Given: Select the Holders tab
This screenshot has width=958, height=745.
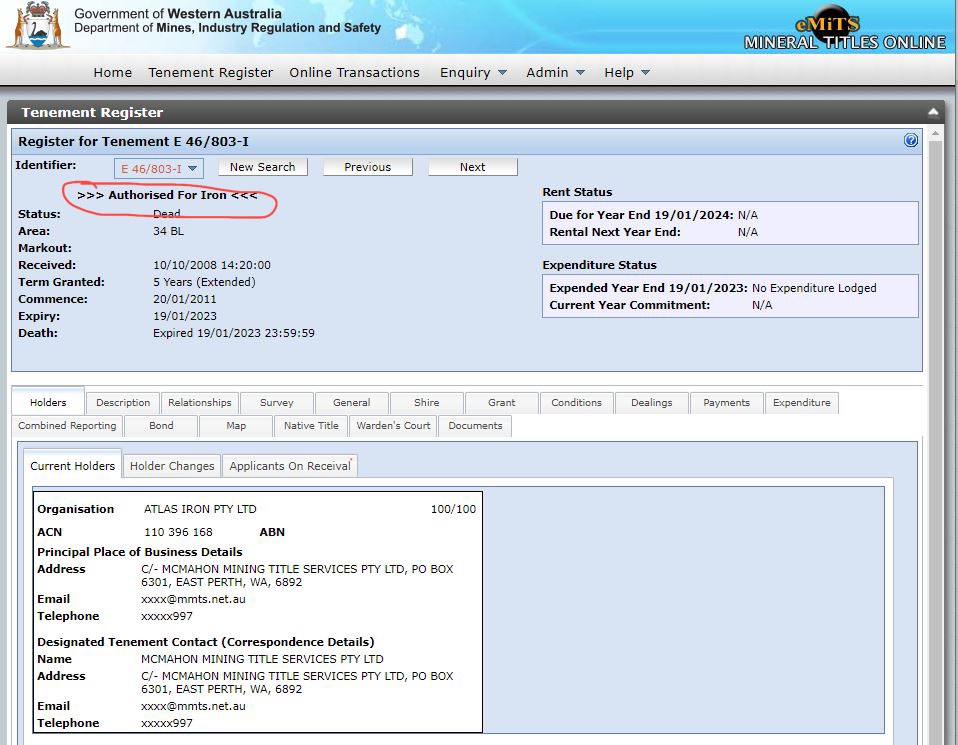Looking at the screenshot, I should pyautogui.click(x=48, y=402).
